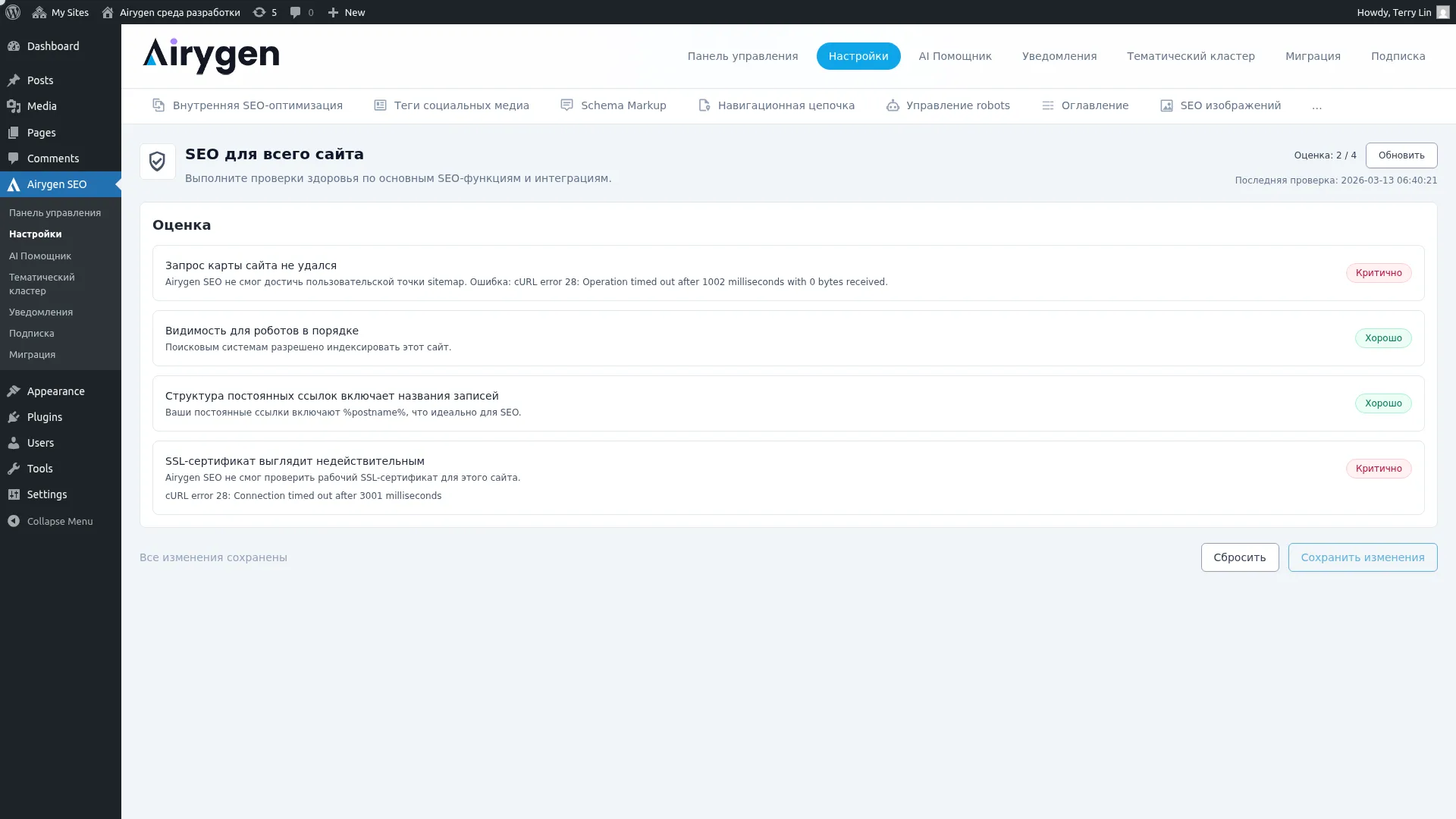Click the Collapse Menu arrow icon
Image resolution: width=1456 pixels, height=819 pixels.
14,521
